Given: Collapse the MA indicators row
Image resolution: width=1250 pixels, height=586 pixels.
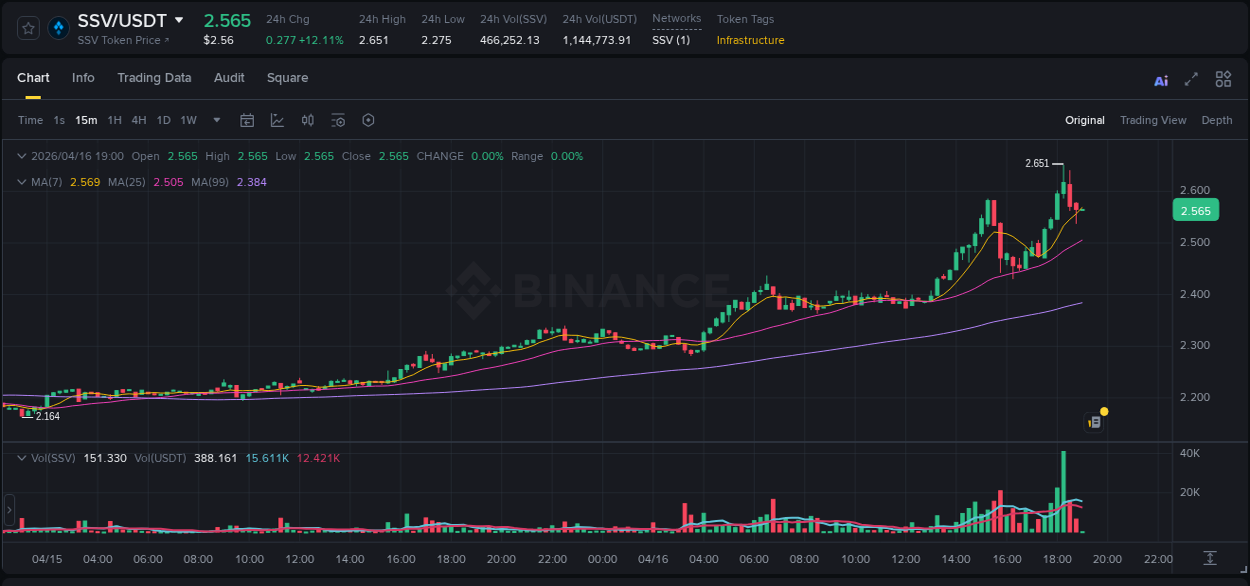Looking at the screenshot, I should point(21,182).
